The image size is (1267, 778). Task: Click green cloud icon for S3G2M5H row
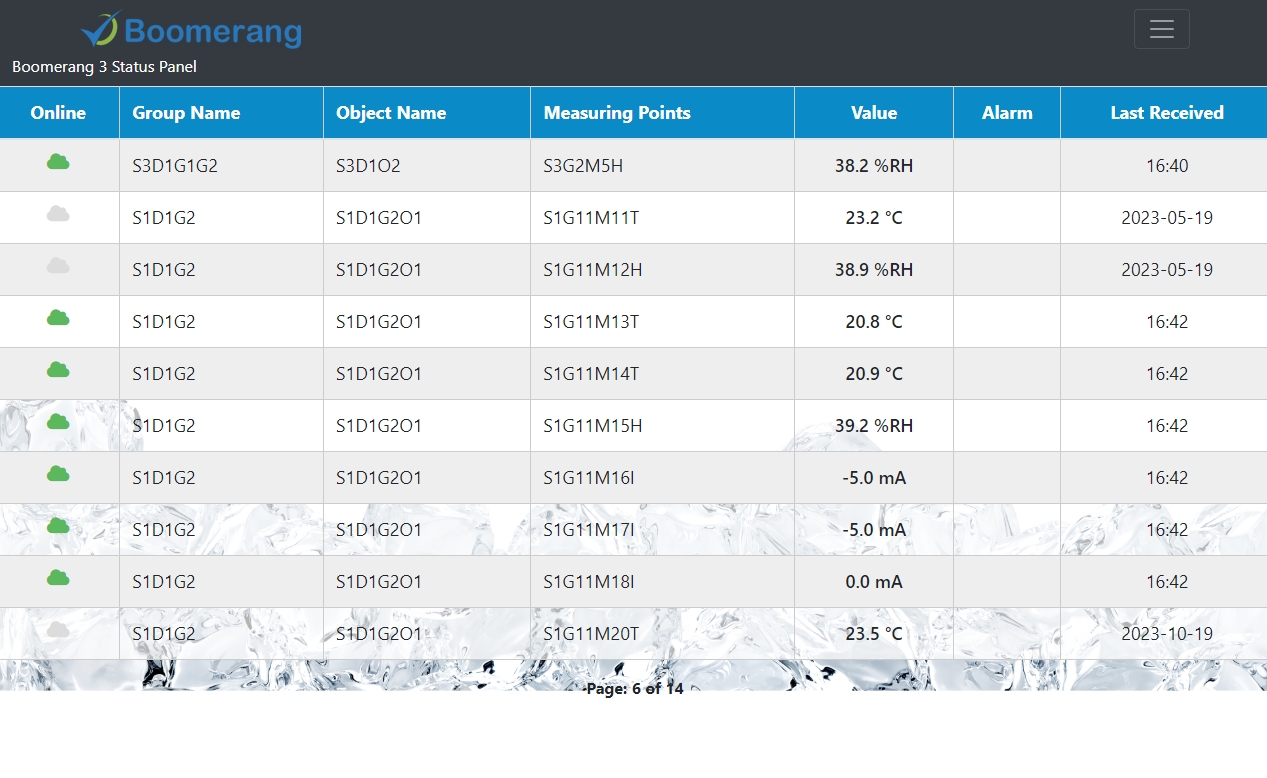click(58, 162)
